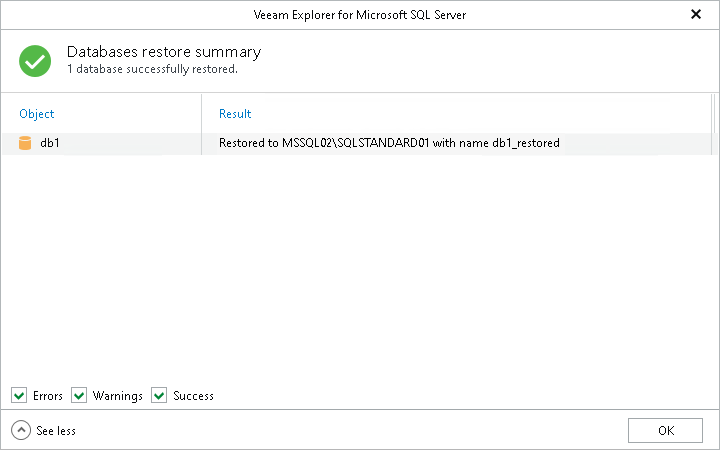The image size is (720, 450).
Task: Sort by the Object column header
Action: point(37,114)
